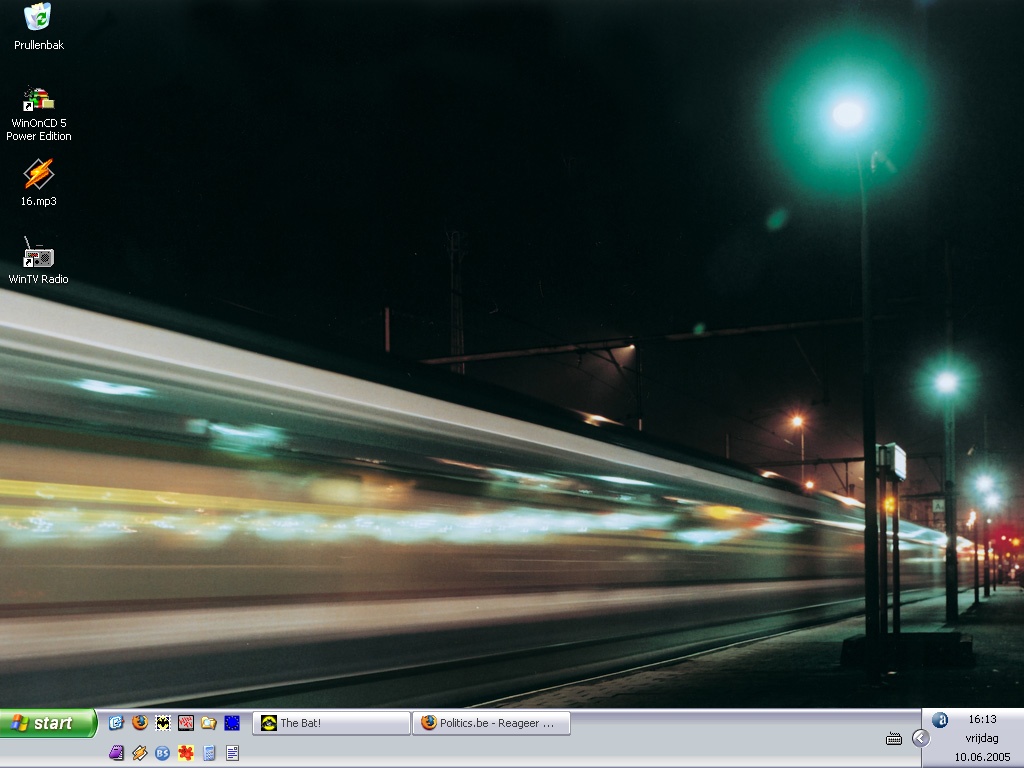Launch the calculator quick launch icon
The height and width of the screenshot is (768, 1024).
pos(209,753)
